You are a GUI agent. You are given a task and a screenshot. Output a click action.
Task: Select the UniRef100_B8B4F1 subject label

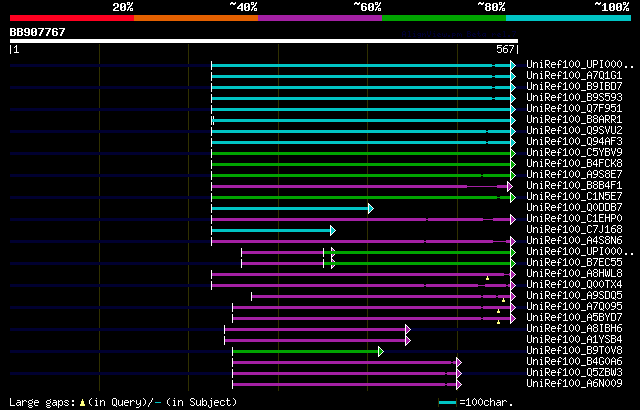(574, 186)
